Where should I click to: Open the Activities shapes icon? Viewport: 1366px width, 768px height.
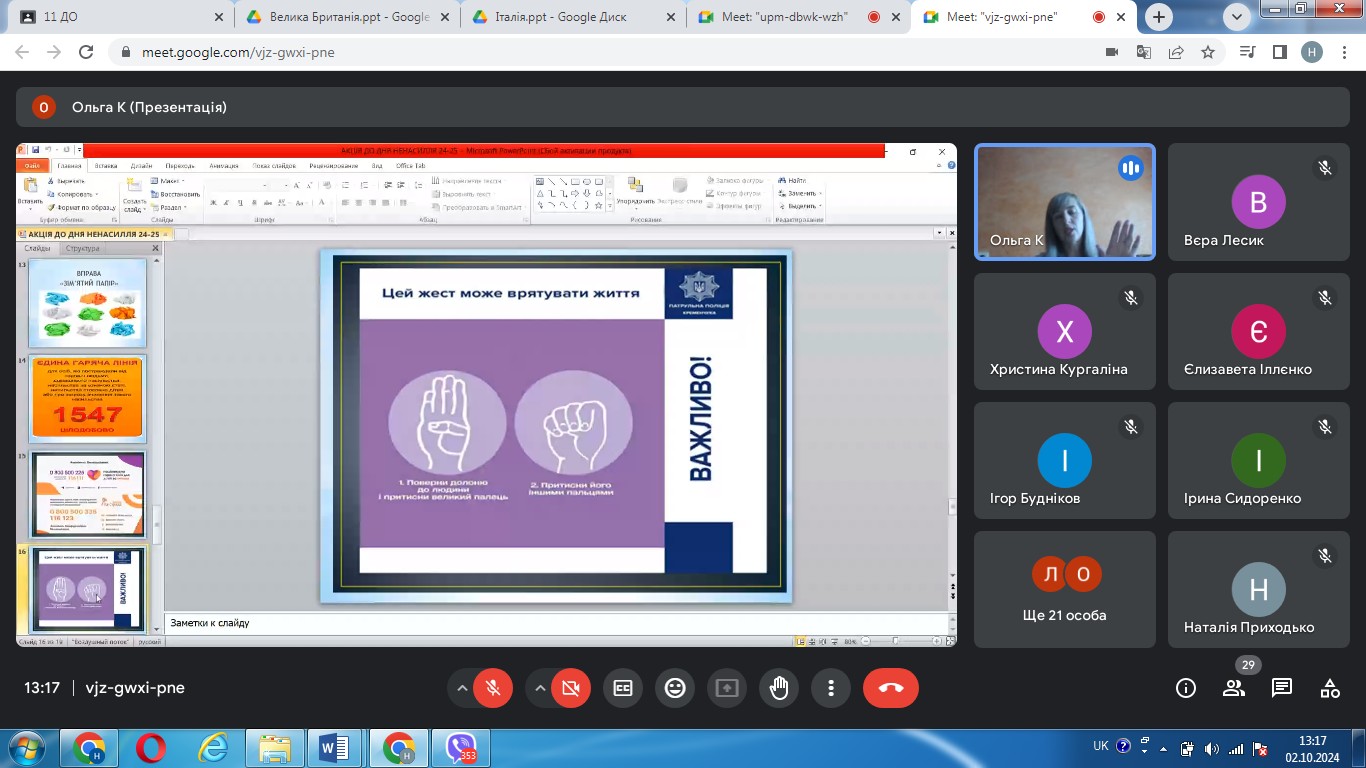(1330, 688)
